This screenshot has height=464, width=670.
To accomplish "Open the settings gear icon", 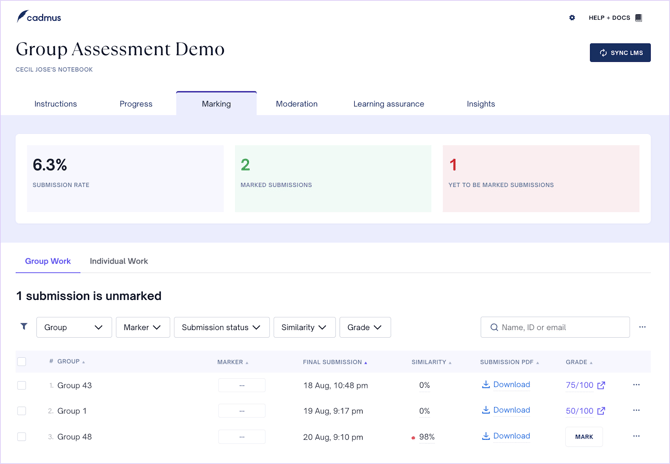I will click(572, 18).
